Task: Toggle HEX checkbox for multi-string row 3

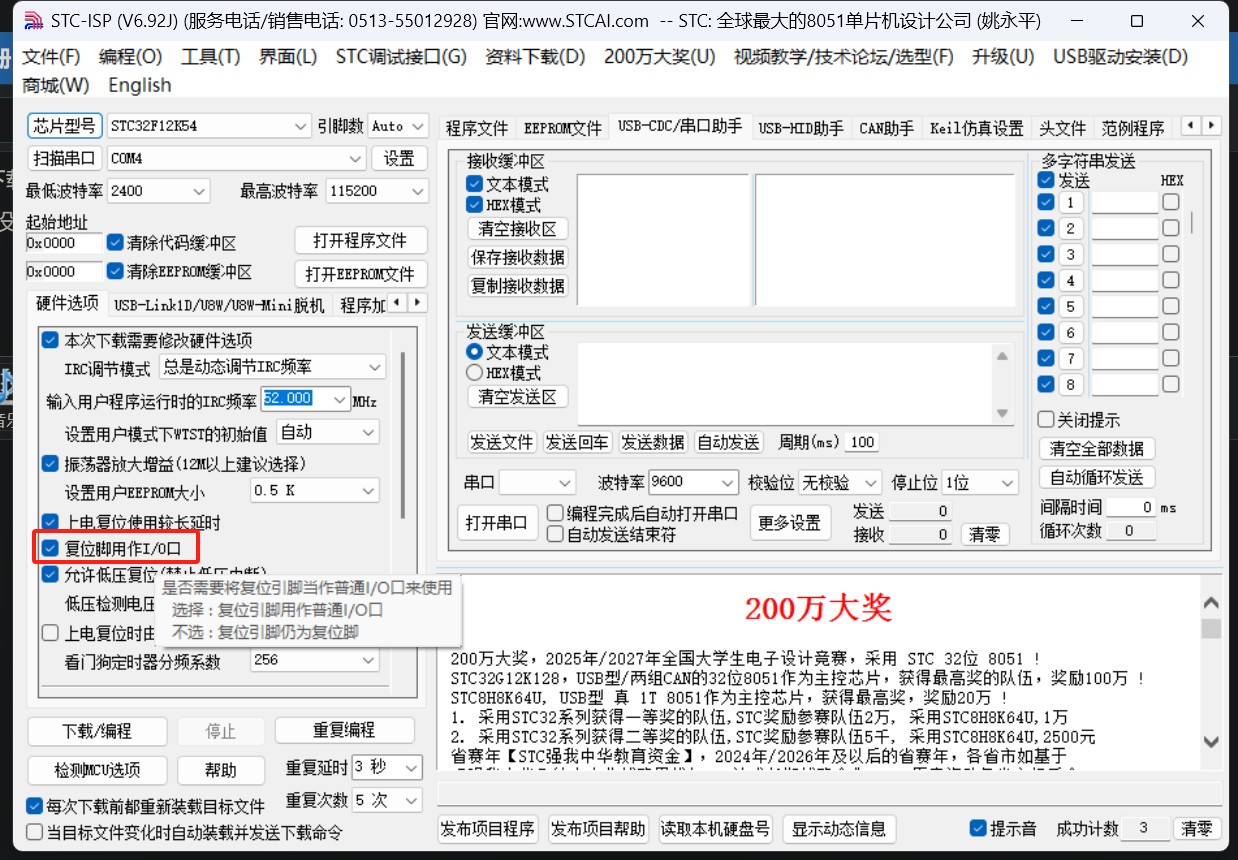Action: (1170, 254)
